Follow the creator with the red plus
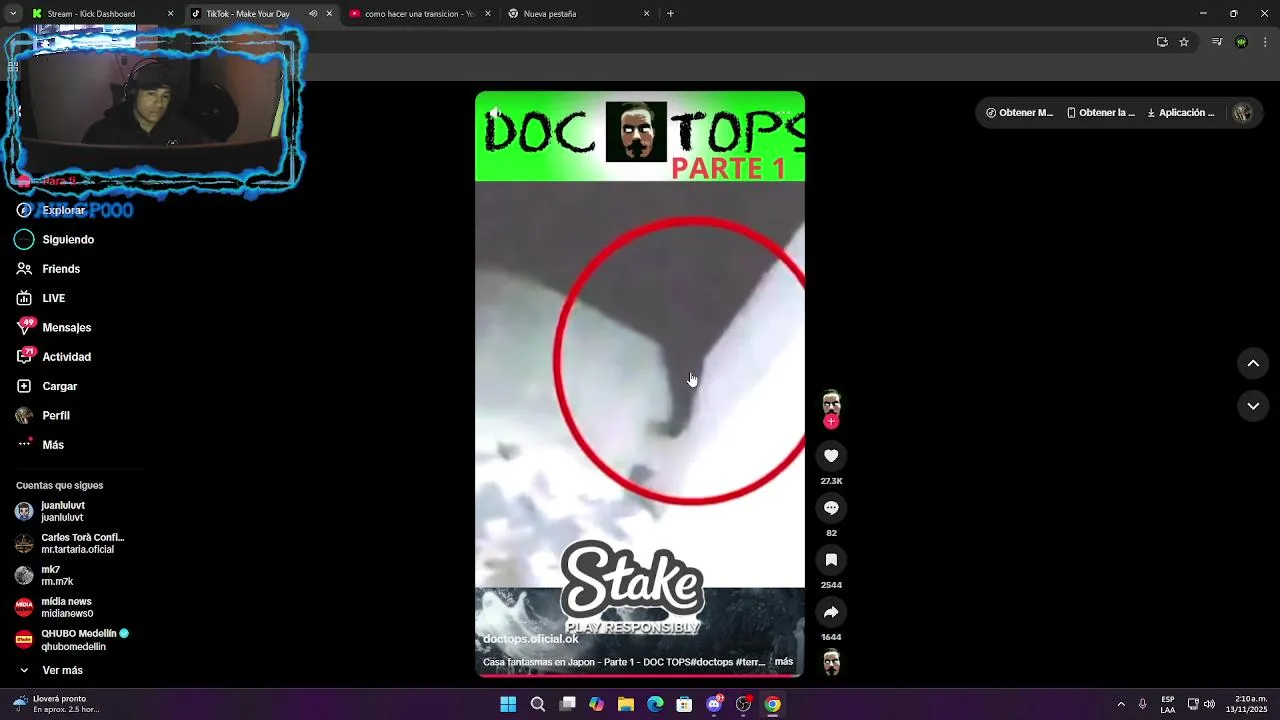The width and height of the screenshot is (1280, 720). pyautogui.click(x=831, y=422)
